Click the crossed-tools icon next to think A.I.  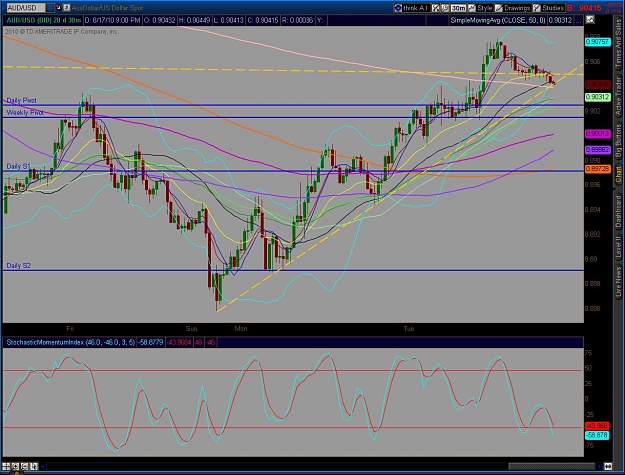pos(436,8)
